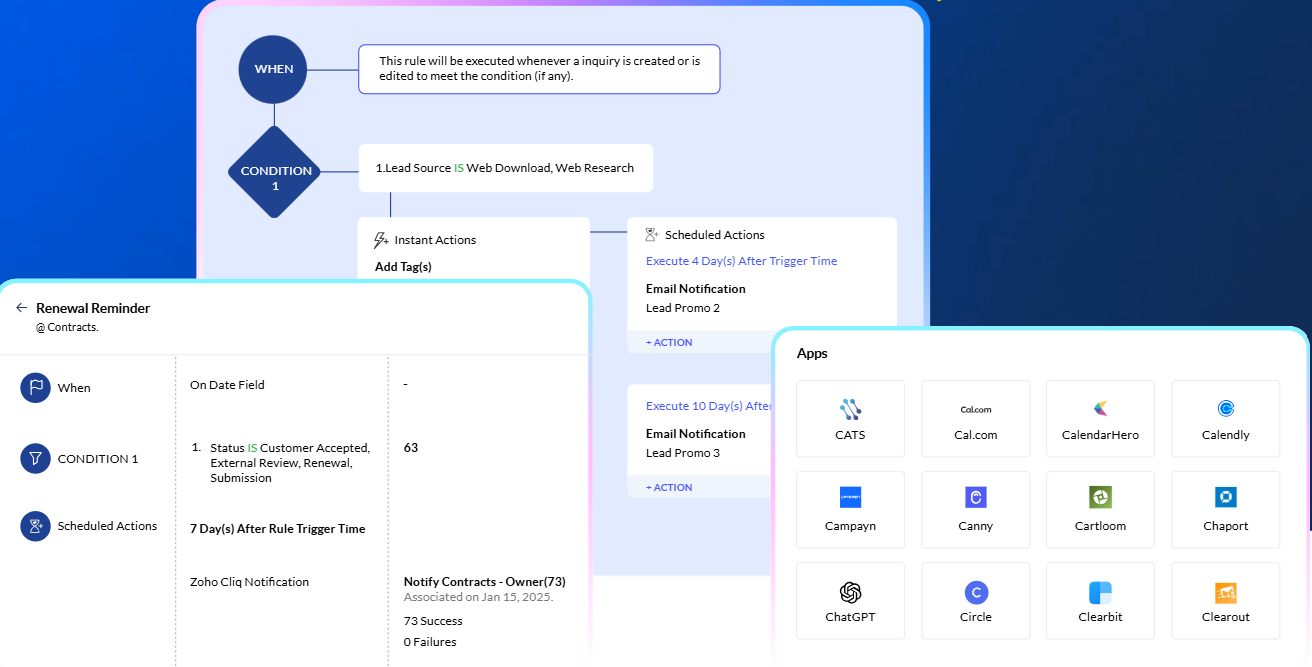Click Associated on Jan 15, 2025 text
The width and height of the screenshot is (1312, 667).
pos(479,597)
